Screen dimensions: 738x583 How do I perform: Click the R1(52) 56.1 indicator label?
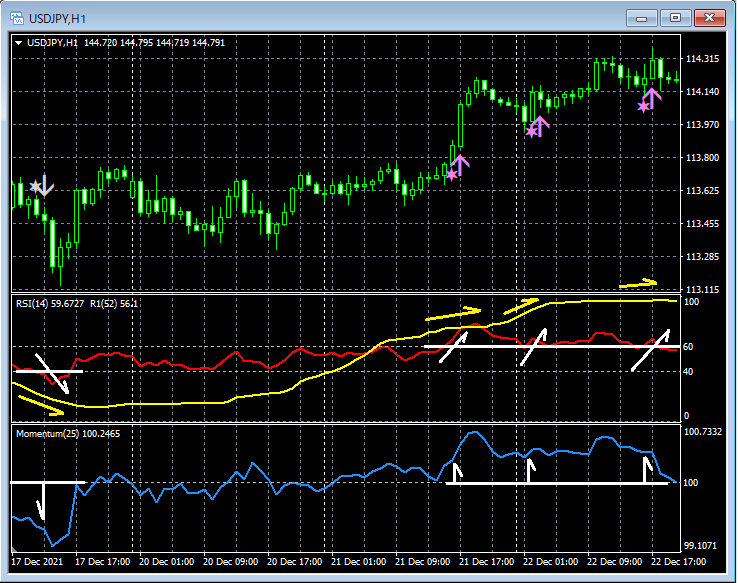click(x=113, y=304)
